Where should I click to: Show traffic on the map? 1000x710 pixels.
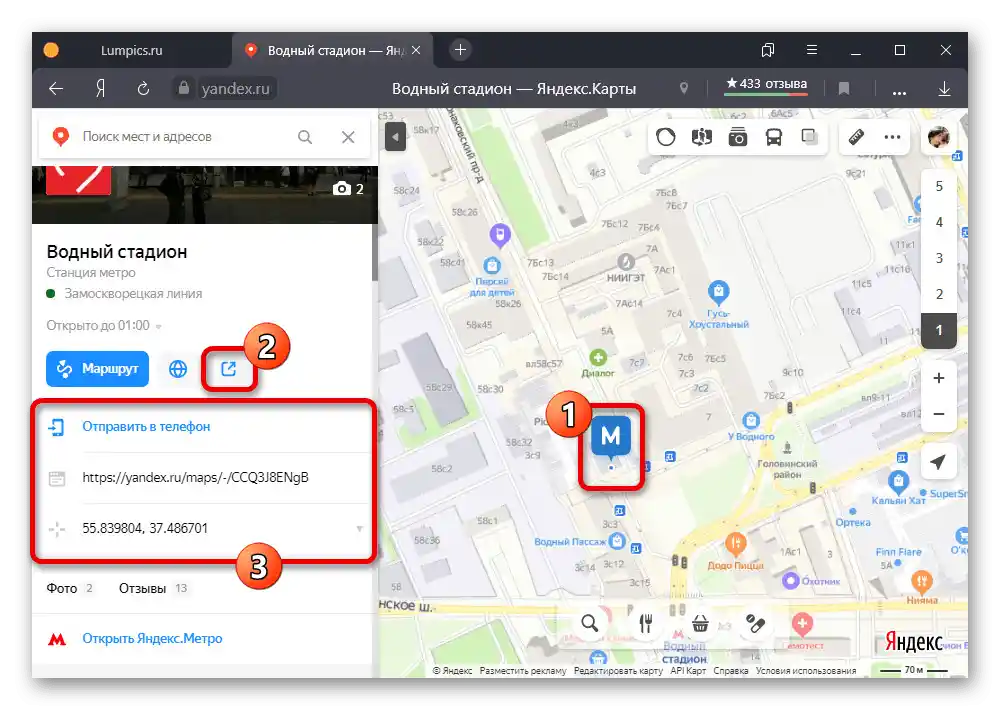(x=667, y=137)
